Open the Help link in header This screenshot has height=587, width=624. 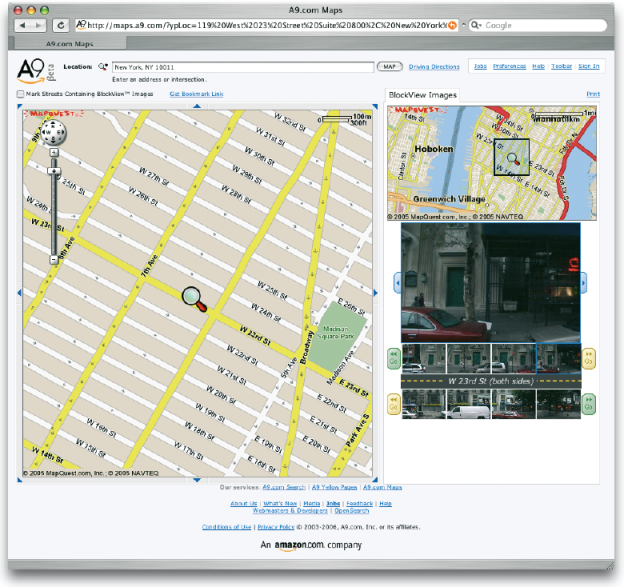pos(538,66)
